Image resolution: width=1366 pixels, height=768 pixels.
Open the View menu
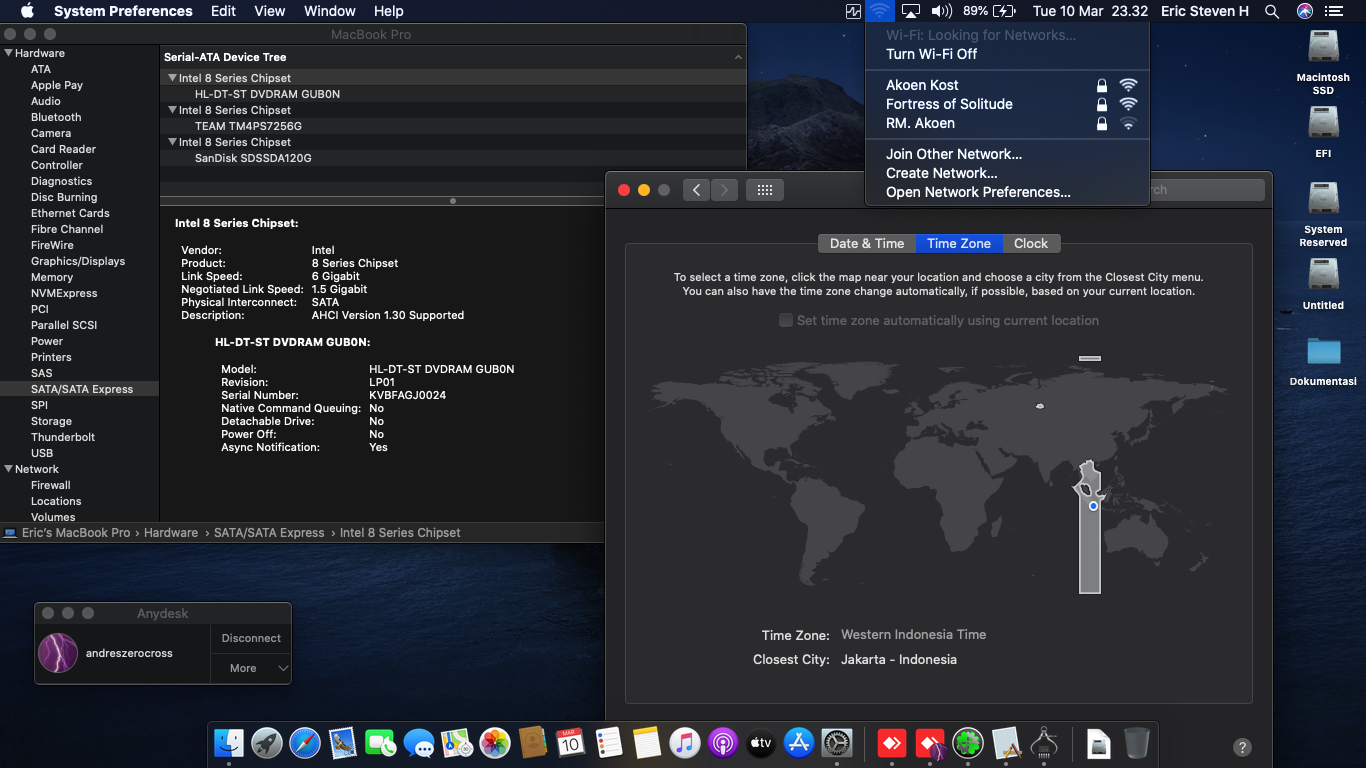tap(270, 11)
